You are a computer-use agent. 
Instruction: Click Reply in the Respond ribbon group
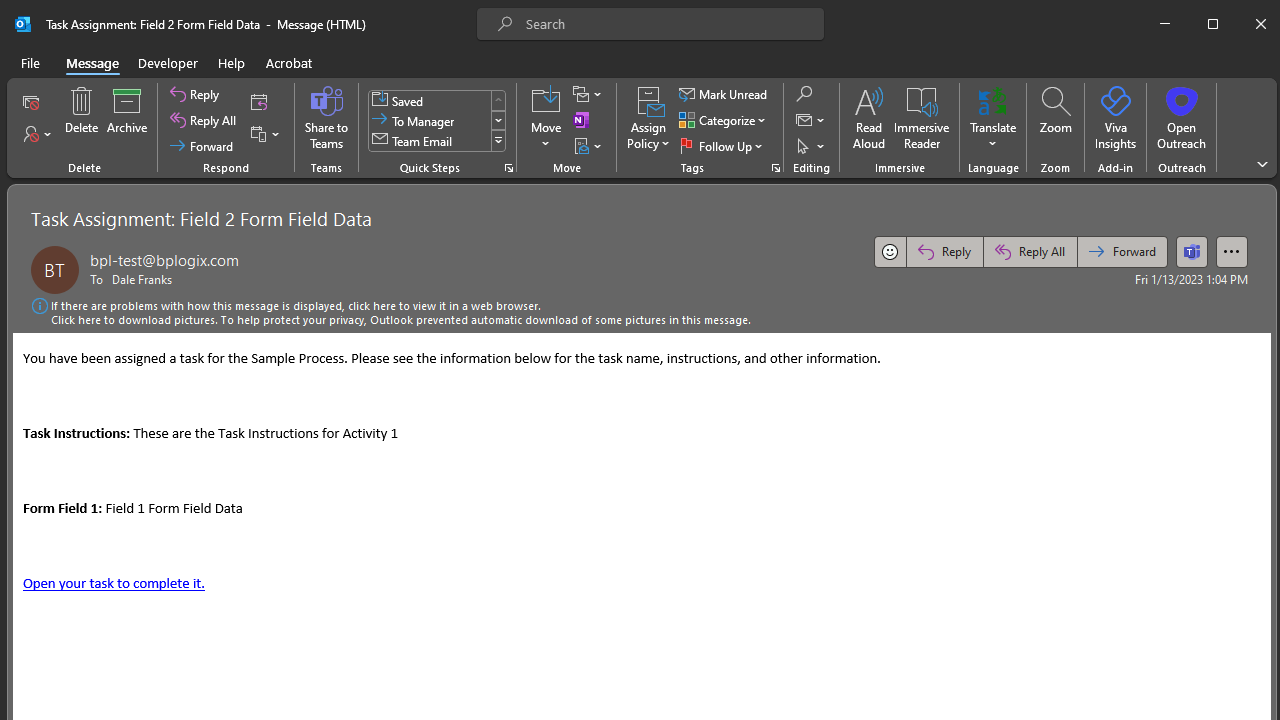click(x=195, y=94)
